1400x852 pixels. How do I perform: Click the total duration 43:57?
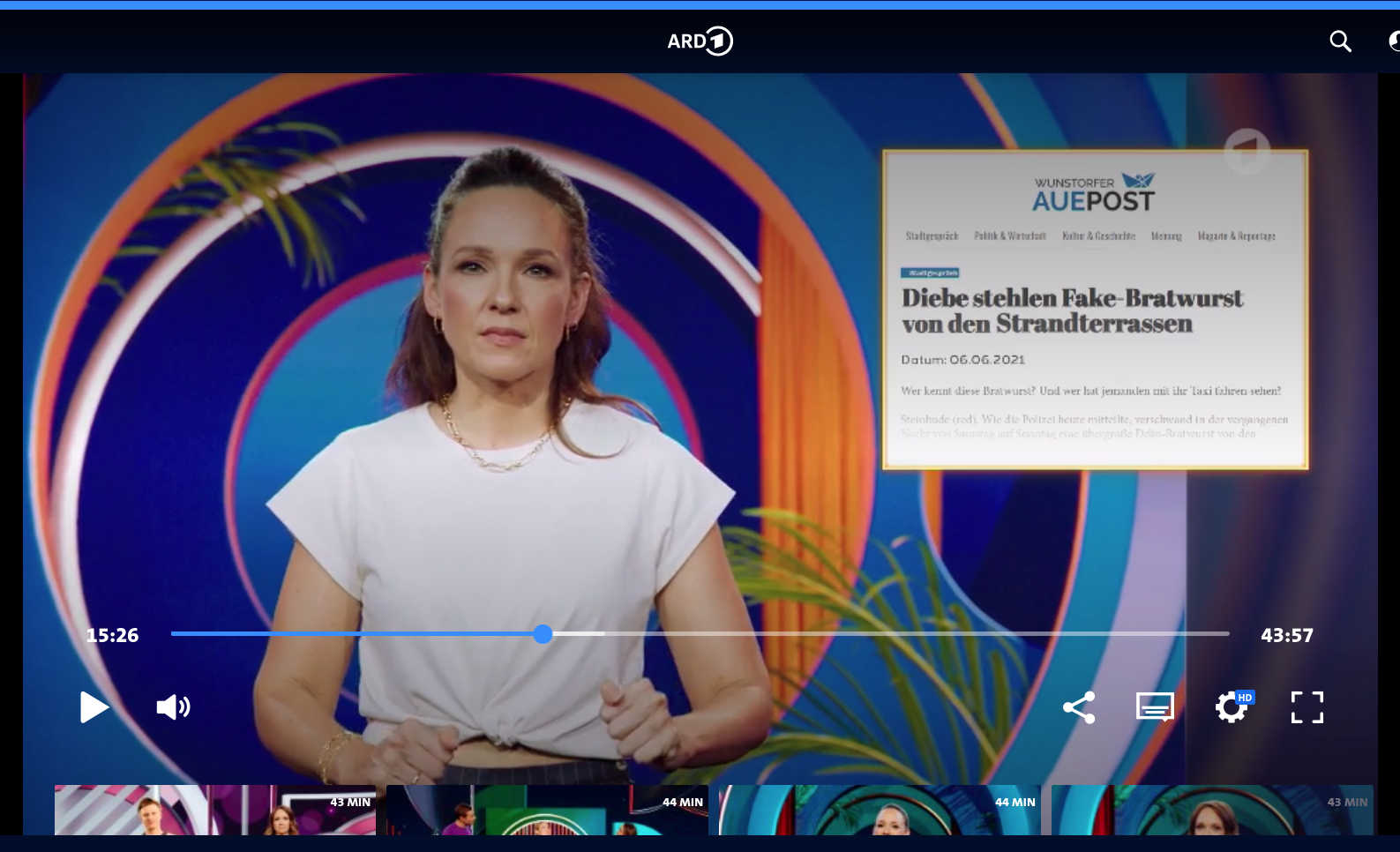pyautogui.click(x=1287, y=635)
